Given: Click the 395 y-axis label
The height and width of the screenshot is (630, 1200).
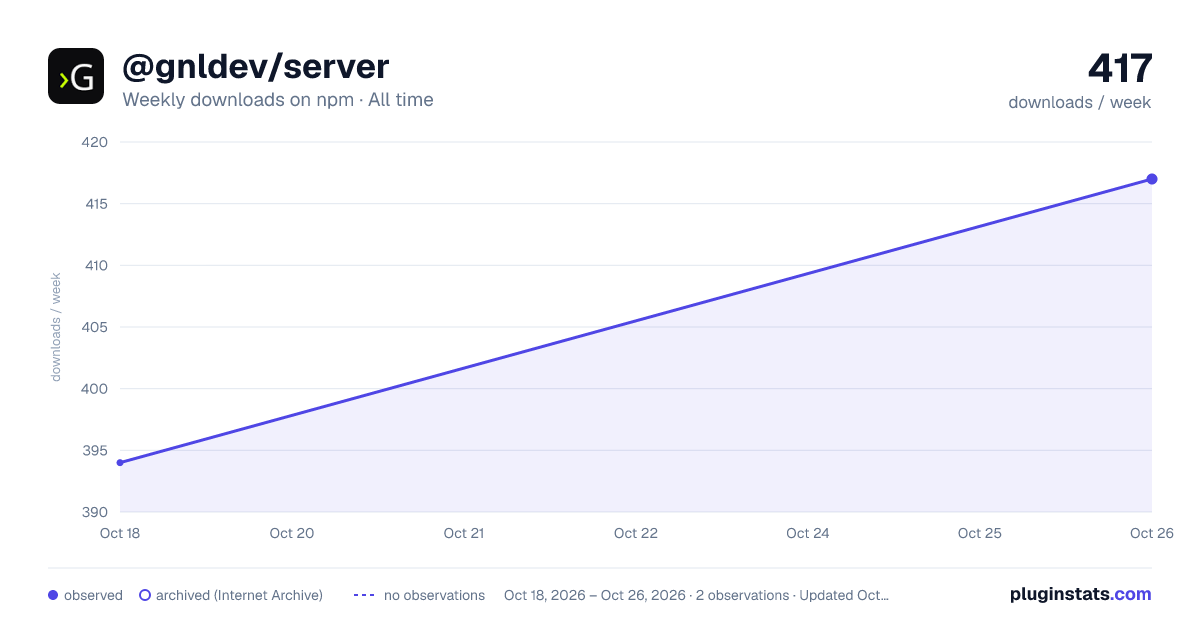Looking at the screenshot, I should (x=94, y=451).
